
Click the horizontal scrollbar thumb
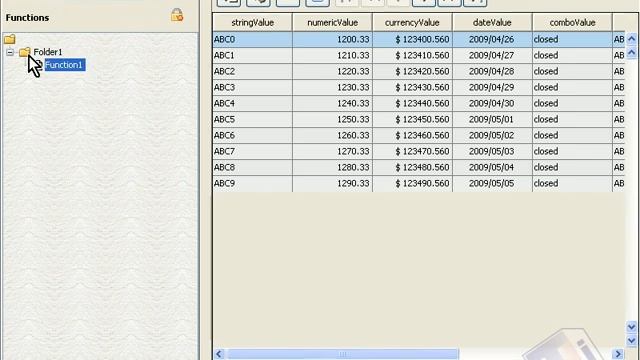click(x=343, y=354)
